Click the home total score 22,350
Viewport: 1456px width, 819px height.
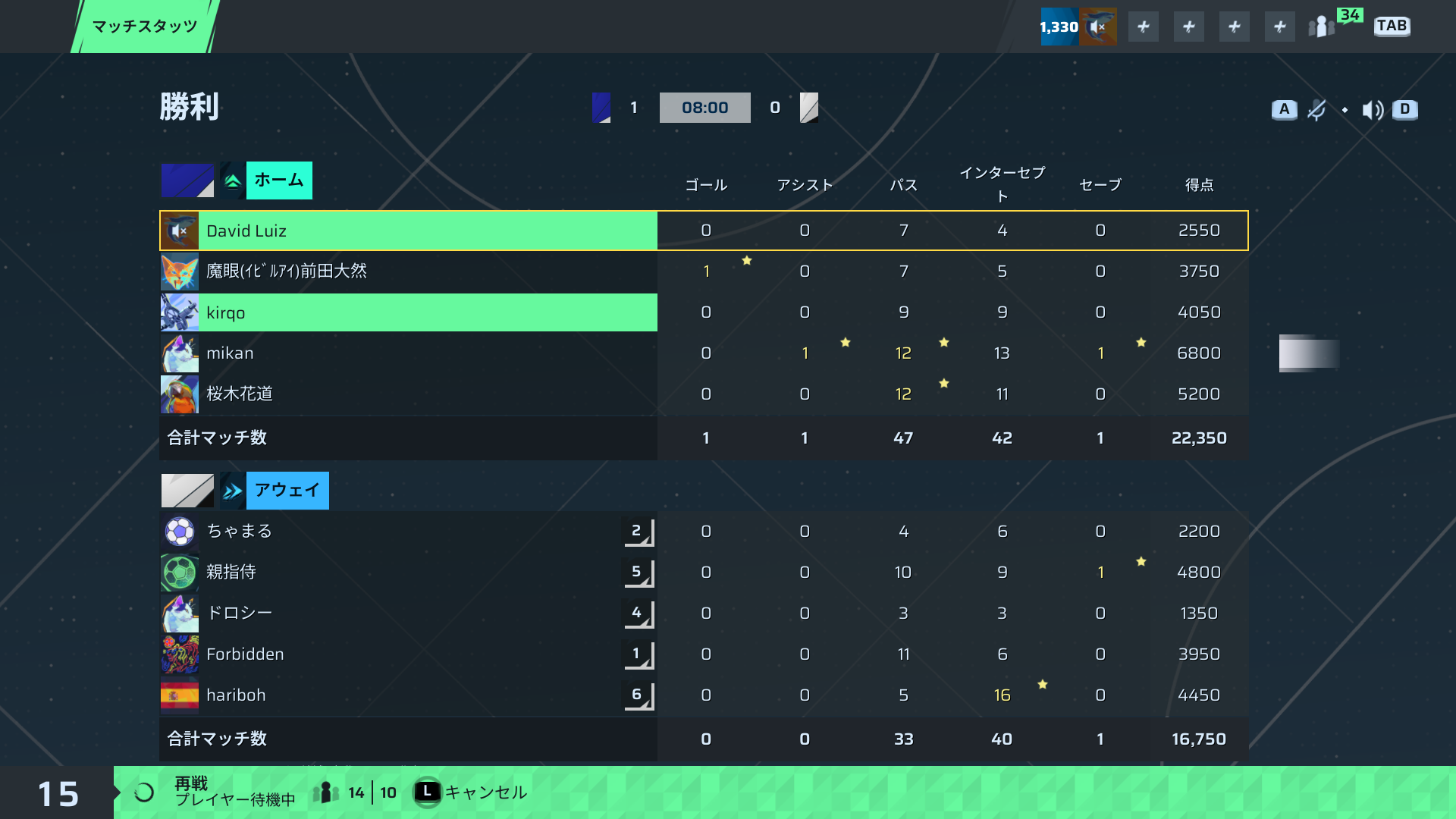[x=1199, y=438]
